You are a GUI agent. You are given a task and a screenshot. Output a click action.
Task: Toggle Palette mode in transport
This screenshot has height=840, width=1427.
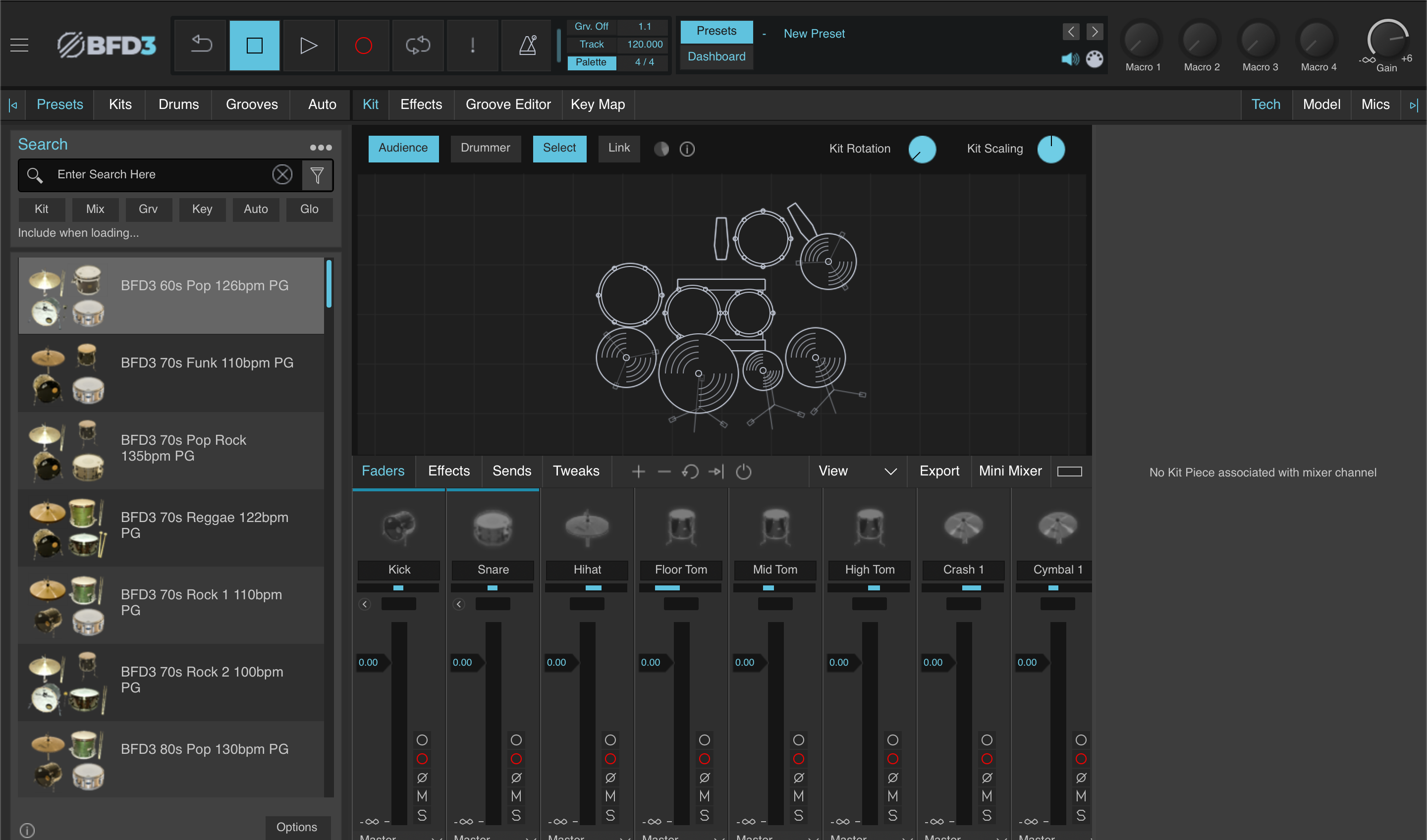591,62
